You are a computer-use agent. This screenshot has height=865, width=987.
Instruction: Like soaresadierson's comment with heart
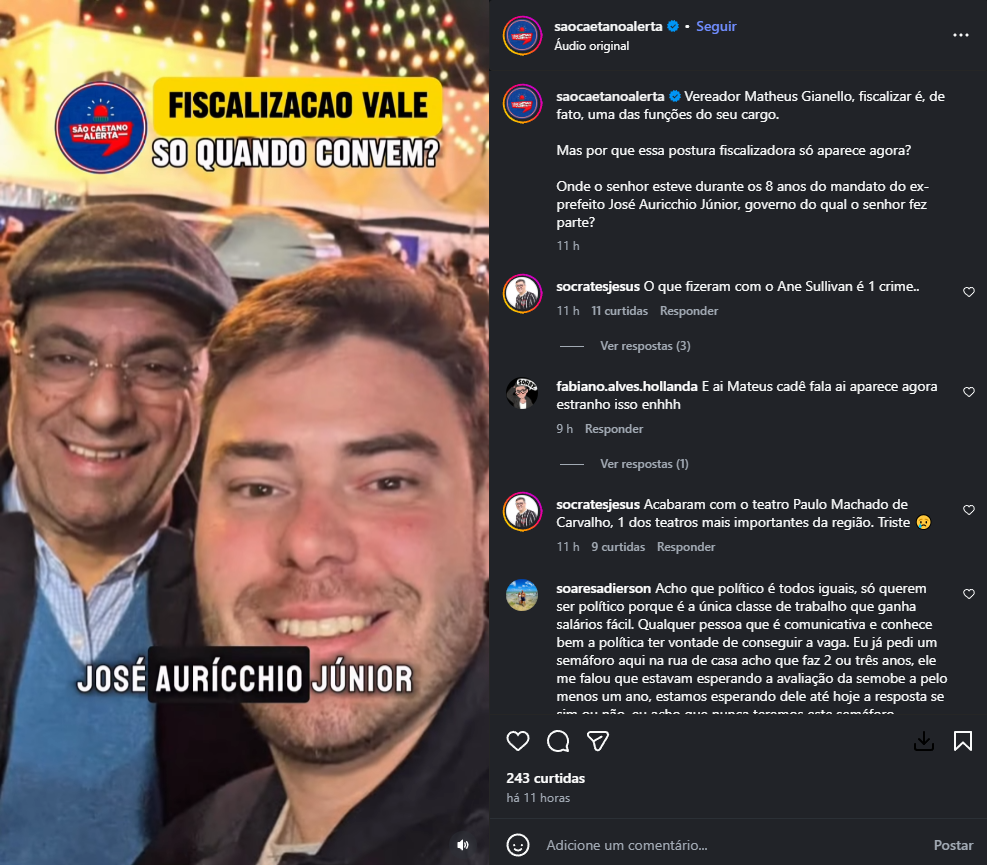[x=969, y=594]
